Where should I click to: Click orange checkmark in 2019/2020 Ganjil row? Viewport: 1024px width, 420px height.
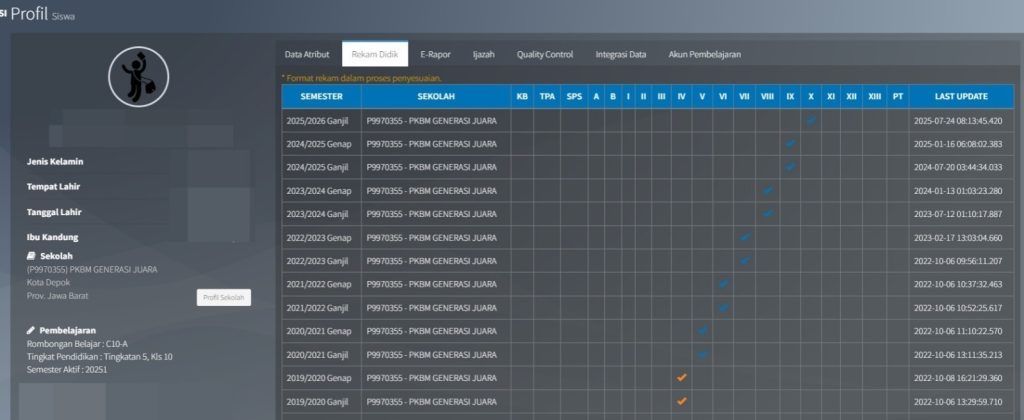tap(681, 401)
